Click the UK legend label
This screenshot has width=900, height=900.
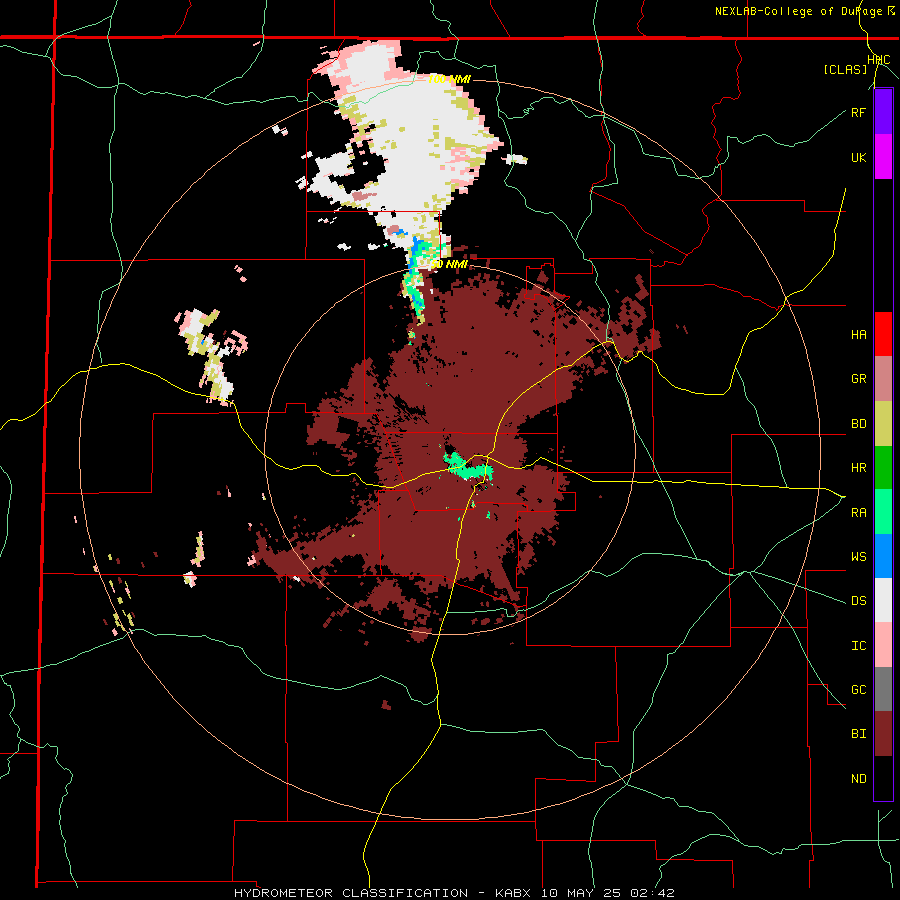pyautogui.click(x=858, y=158)
